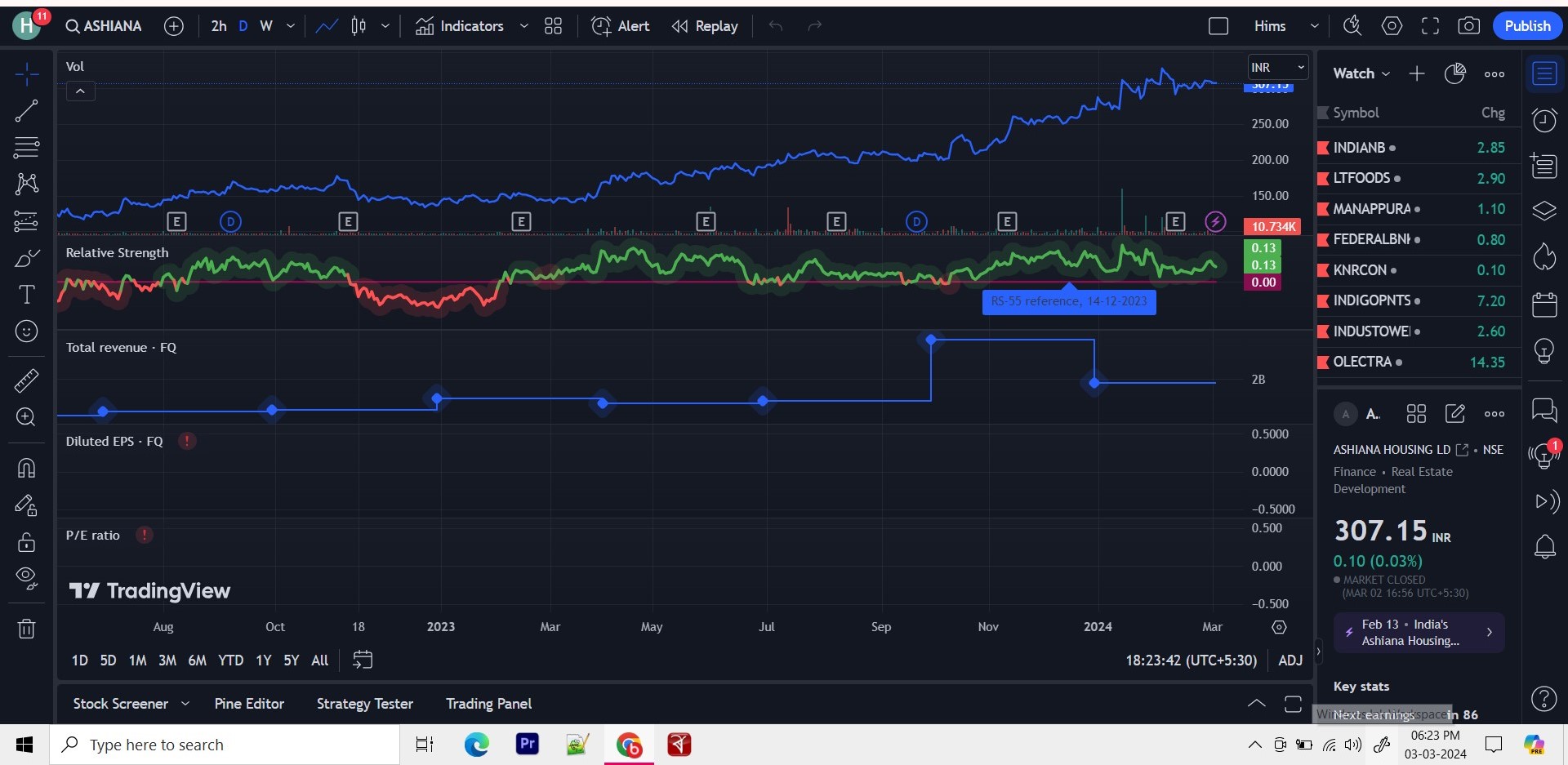The width and height of the screenshot is (1568, 765).
Task: Open the ASHIANA symbol search
Action: [x=104, y=26]
